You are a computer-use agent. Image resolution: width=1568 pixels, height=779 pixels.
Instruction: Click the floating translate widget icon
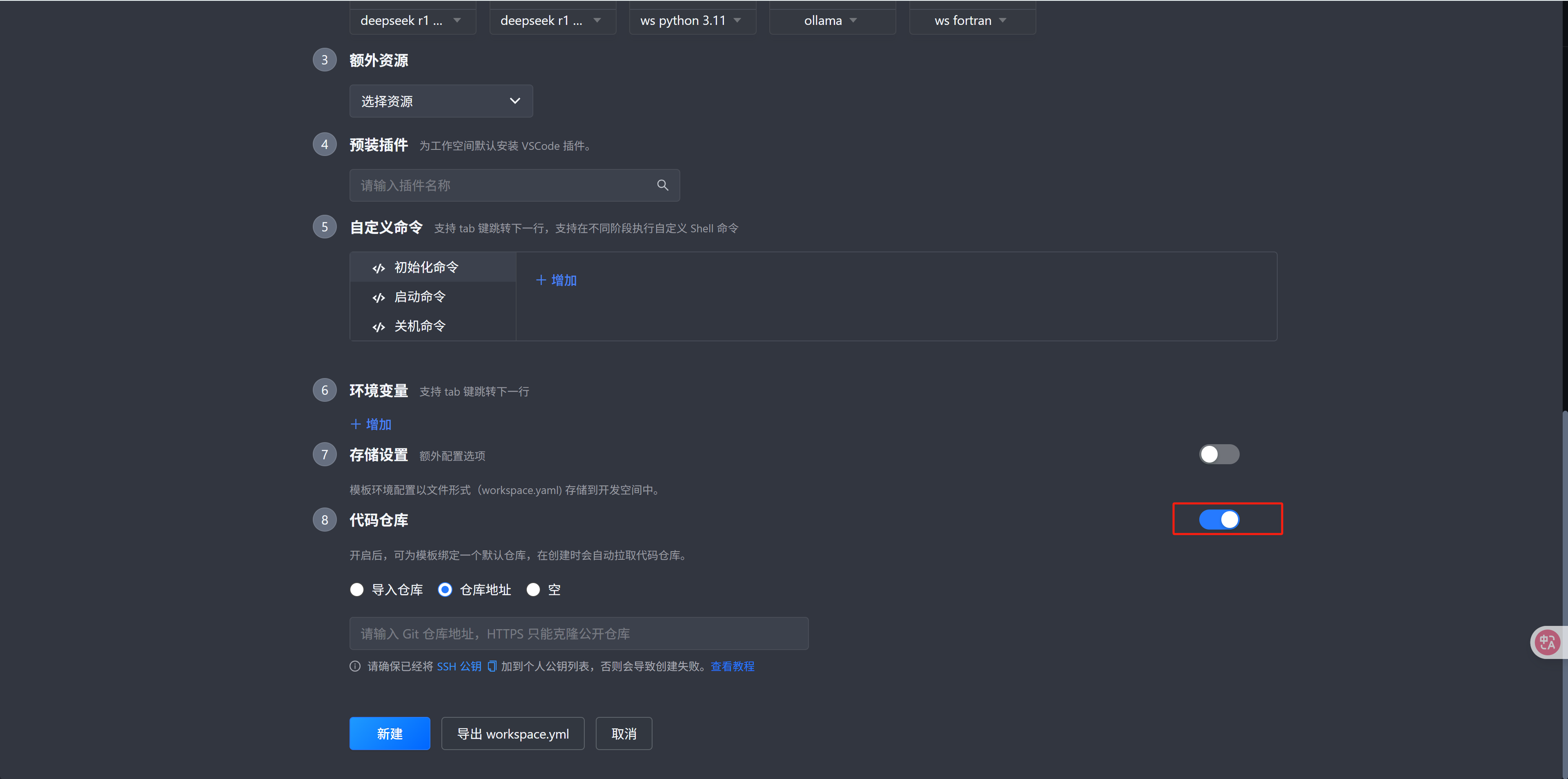(x=1547, y=642)
